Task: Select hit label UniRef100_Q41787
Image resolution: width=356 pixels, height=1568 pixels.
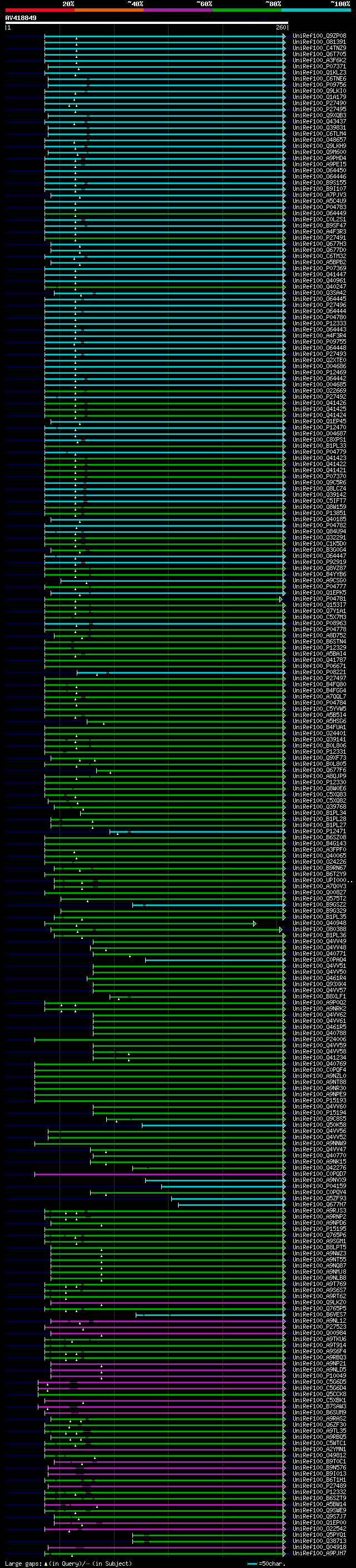Action: pyautogui.click(x=319, y=660)
